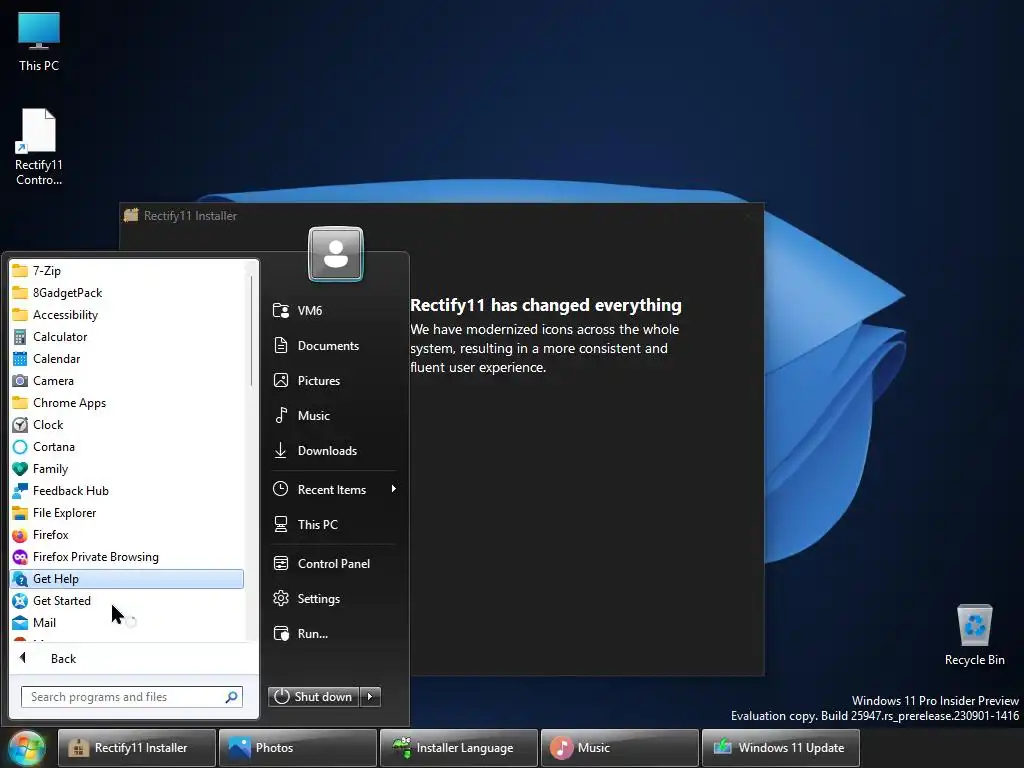Expand the Accessibility folder
1024x768 pixels.
click(x=127, y=315)
